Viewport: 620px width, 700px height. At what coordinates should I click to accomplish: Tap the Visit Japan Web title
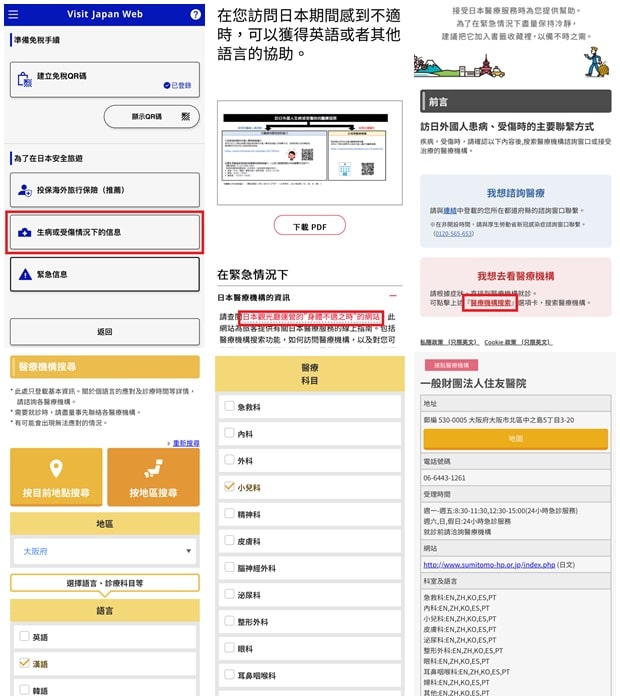[x=105, y=14]
